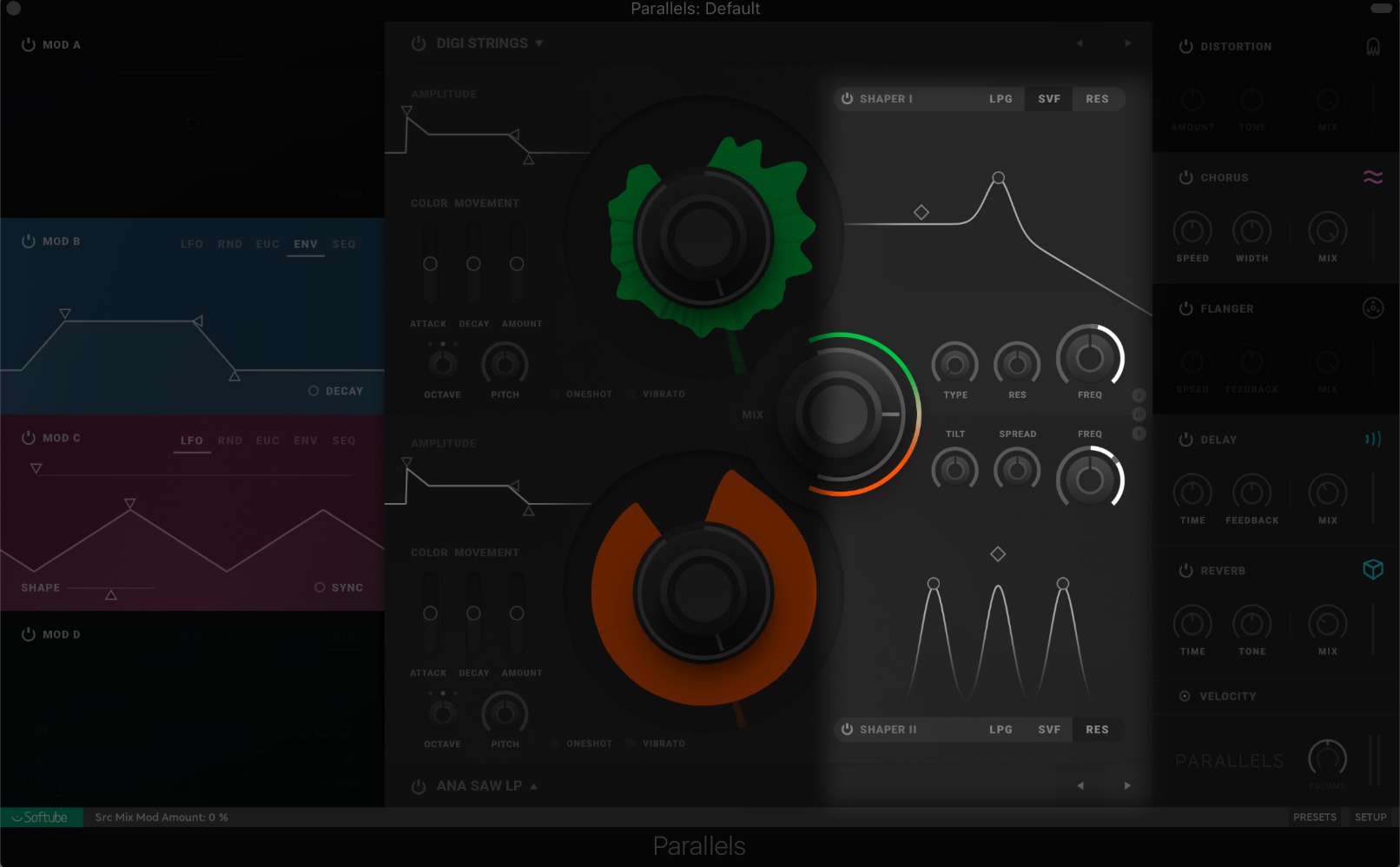Toggle SHAPER I power button
The image size is (1400, 867).
point(848,99)
